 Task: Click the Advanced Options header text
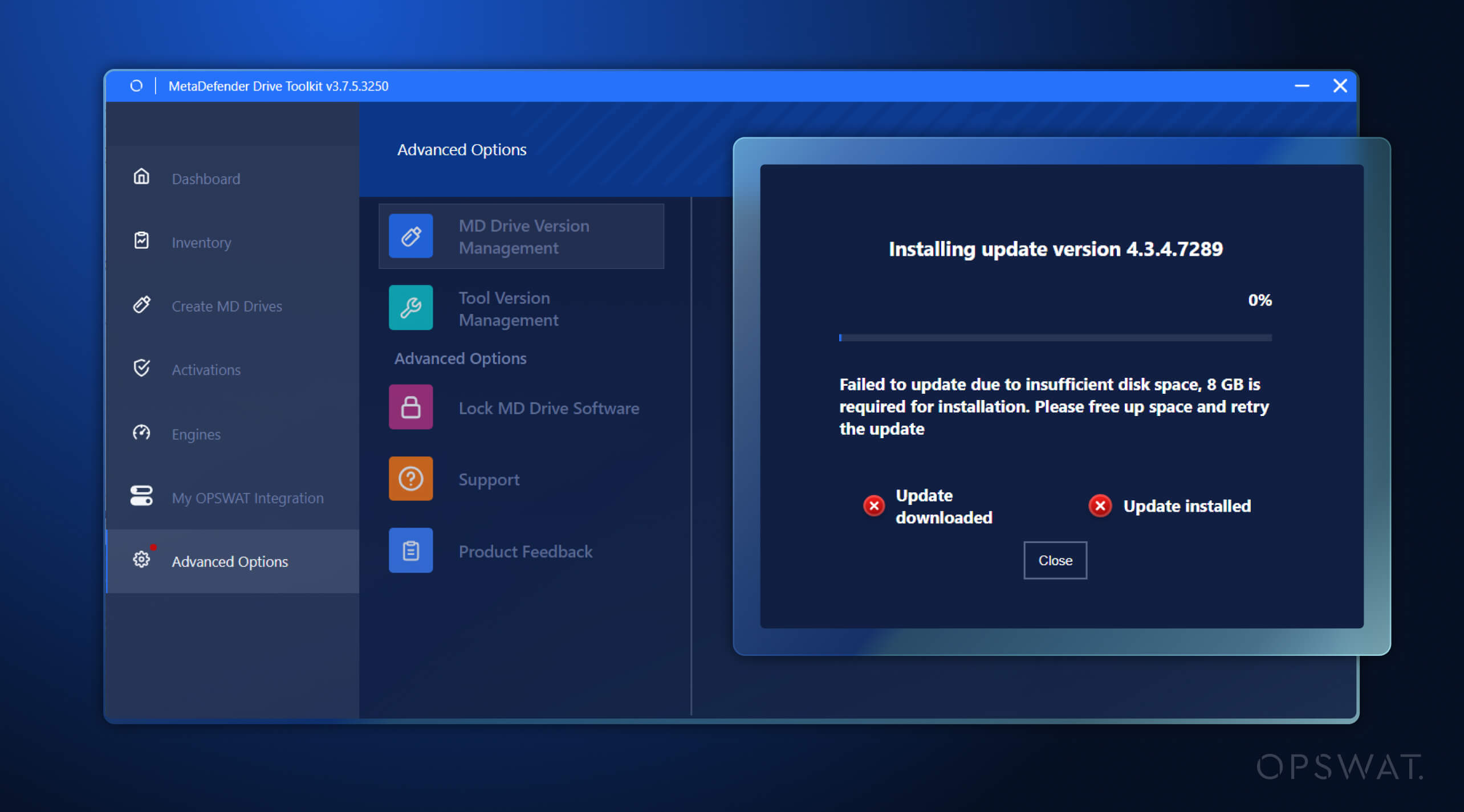(462, 149)
